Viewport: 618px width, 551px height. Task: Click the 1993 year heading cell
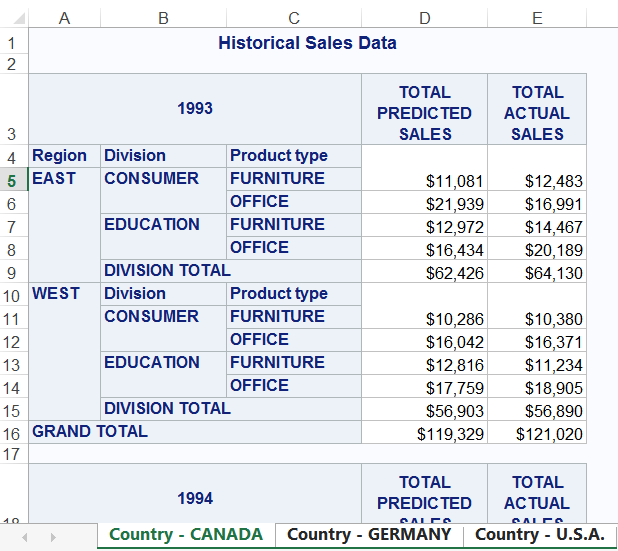click(195, 109)
